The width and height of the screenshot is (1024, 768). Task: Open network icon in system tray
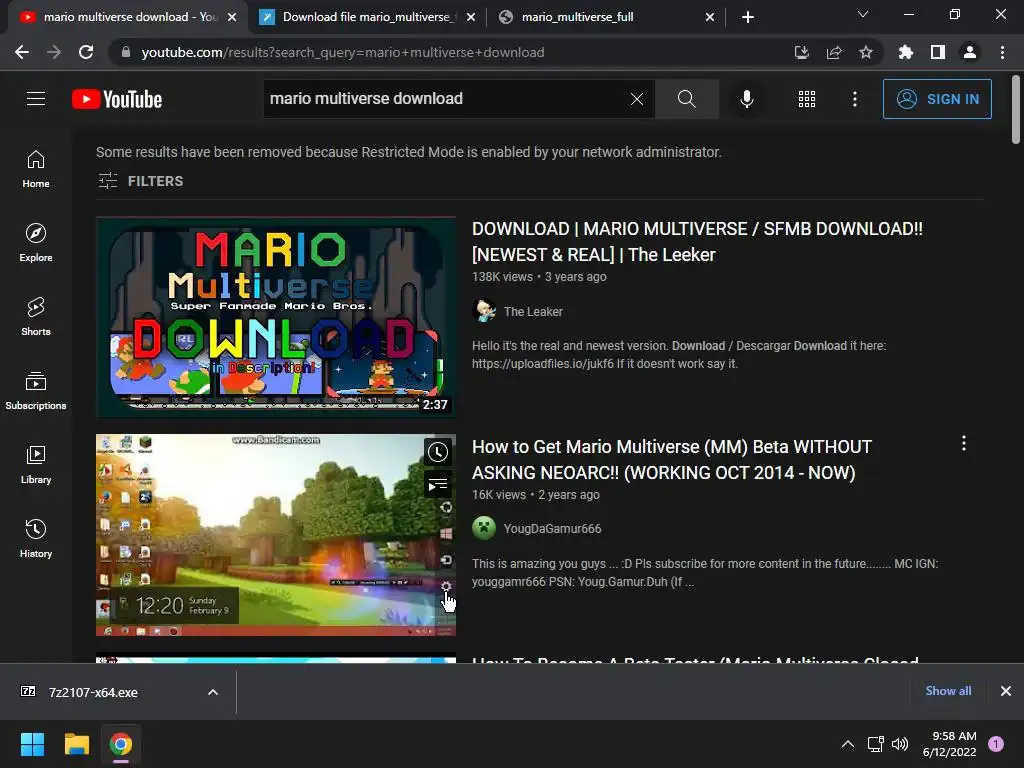pyautogui.click(x=875, y=744)
